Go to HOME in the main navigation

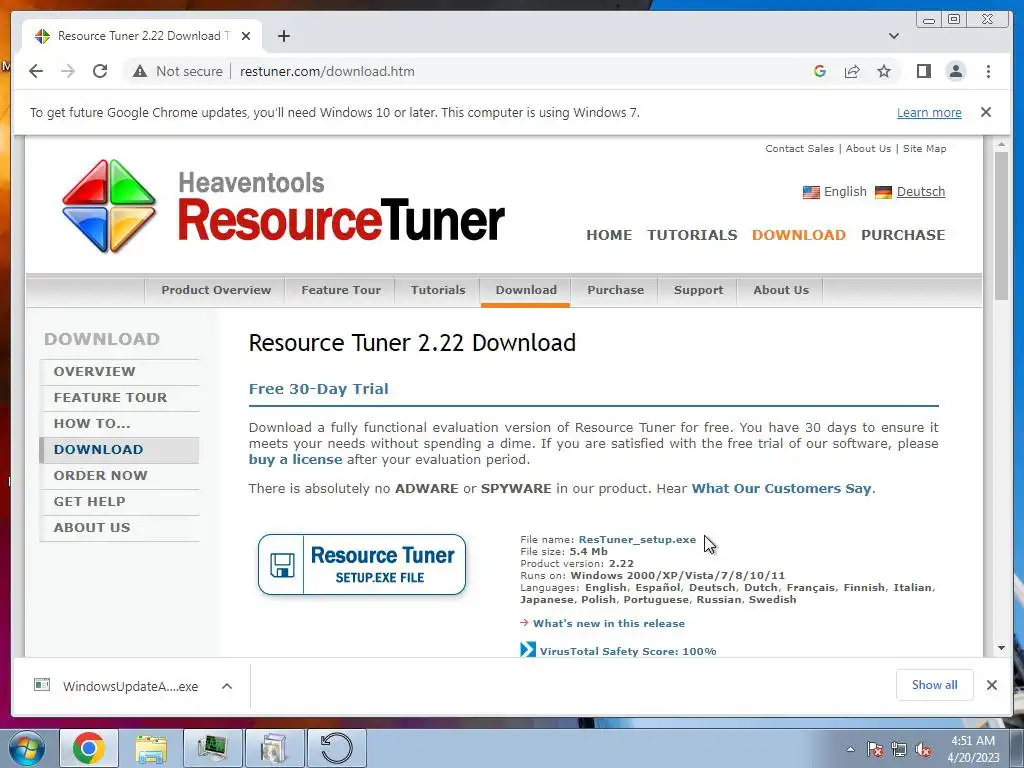click(609, 235)
